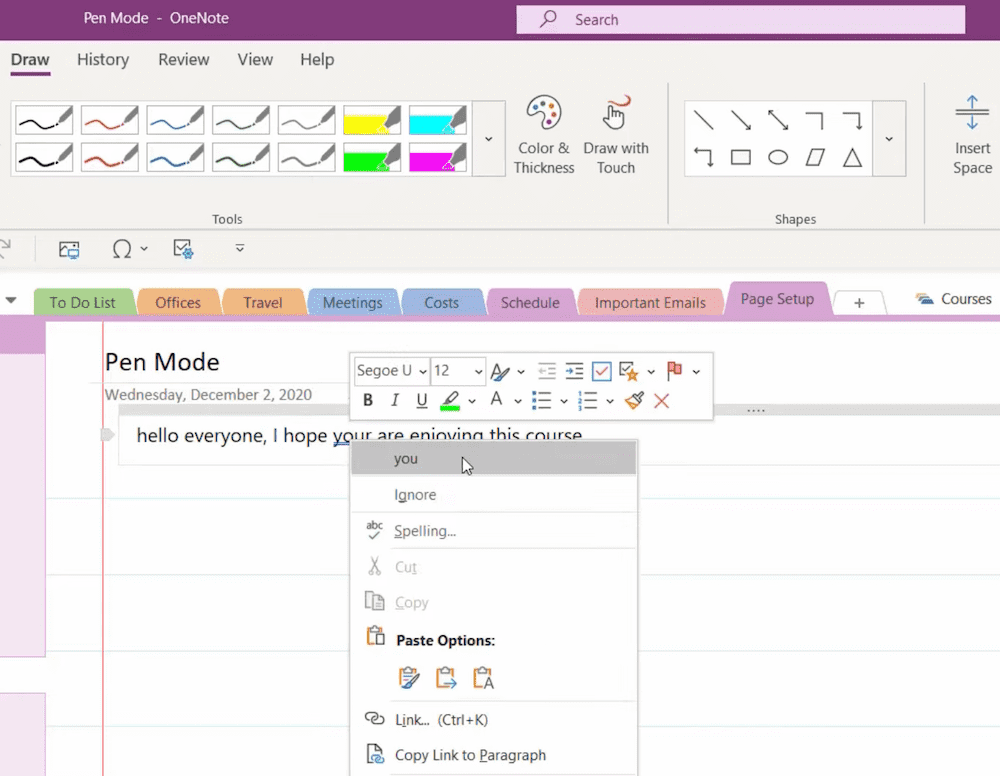1000x776 pixels.
Task: Select the double-headed arrow shape
Action: click(x=778, y=120)
